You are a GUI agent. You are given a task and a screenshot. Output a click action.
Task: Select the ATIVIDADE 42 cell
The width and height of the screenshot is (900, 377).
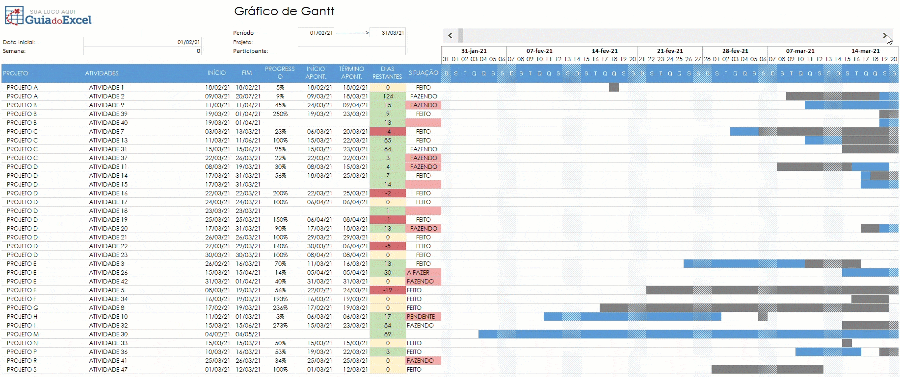click(x=108, y=282)
